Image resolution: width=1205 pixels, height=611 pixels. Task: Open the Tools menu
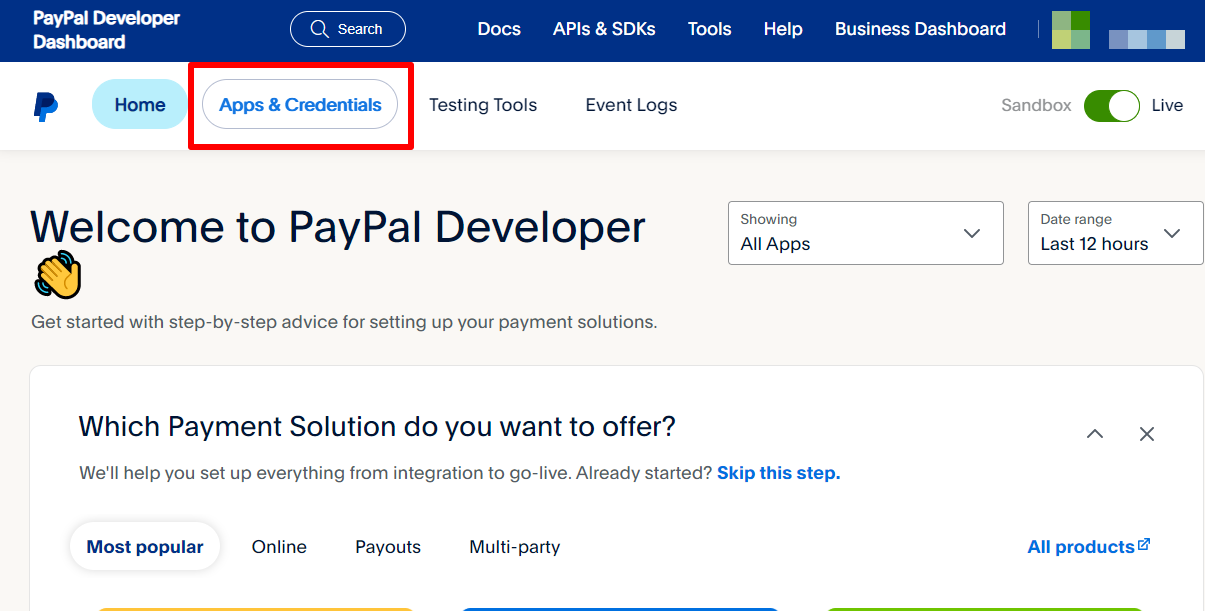(x=710, y=29)
